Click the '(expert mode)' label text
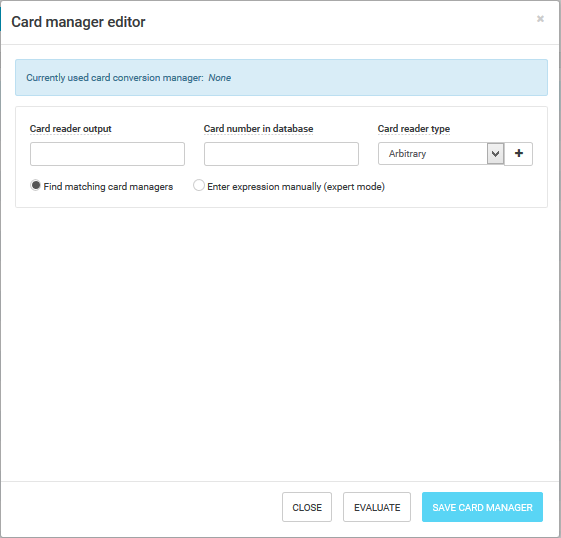The width and height of the screenshot is (561, 538). coord(354,187)
